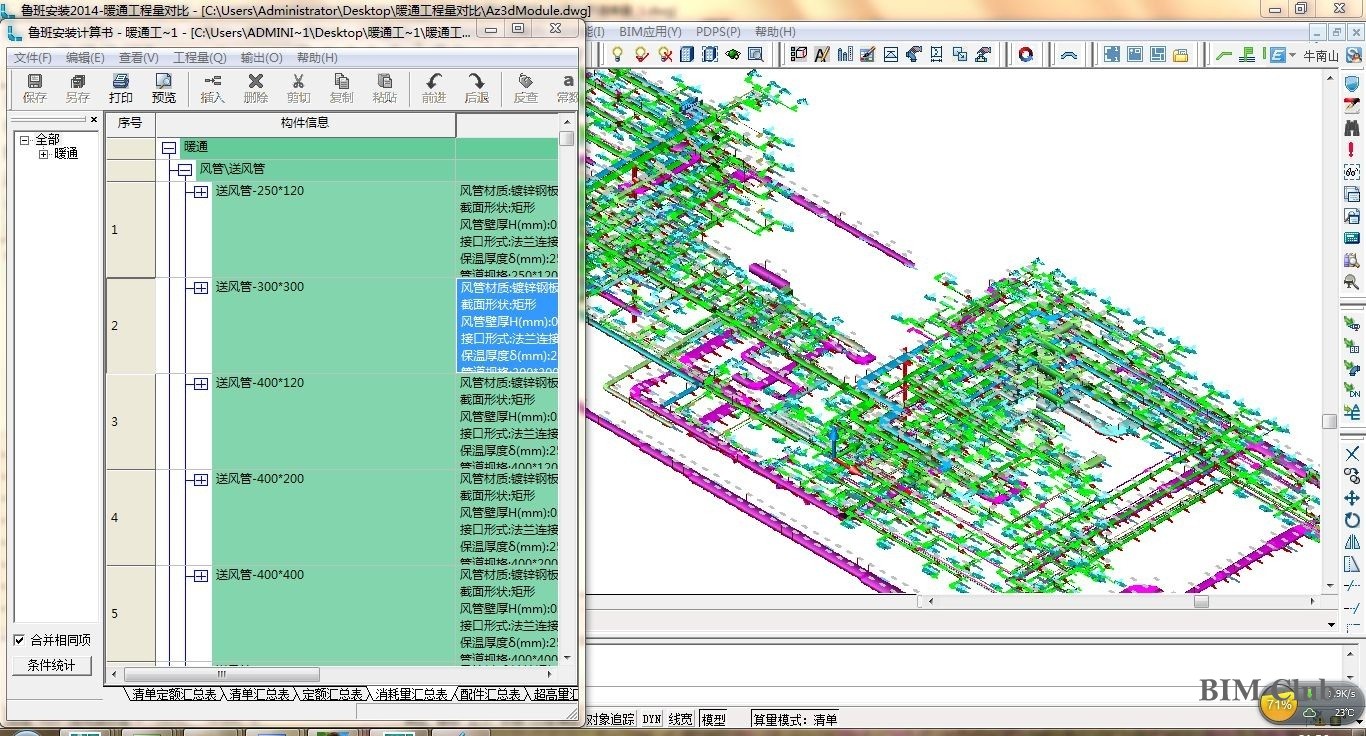Click the 3D box view icon in toolbar

coord(799,54)
